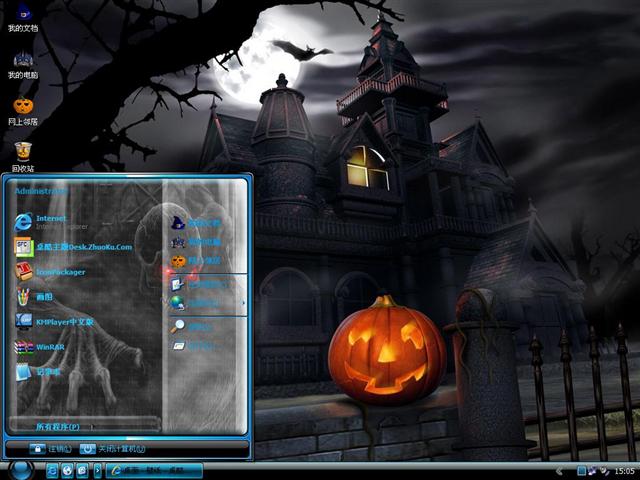The image size is (640, 480).
Task: Open IconPackager in the start menu
Action: point(58,271)
